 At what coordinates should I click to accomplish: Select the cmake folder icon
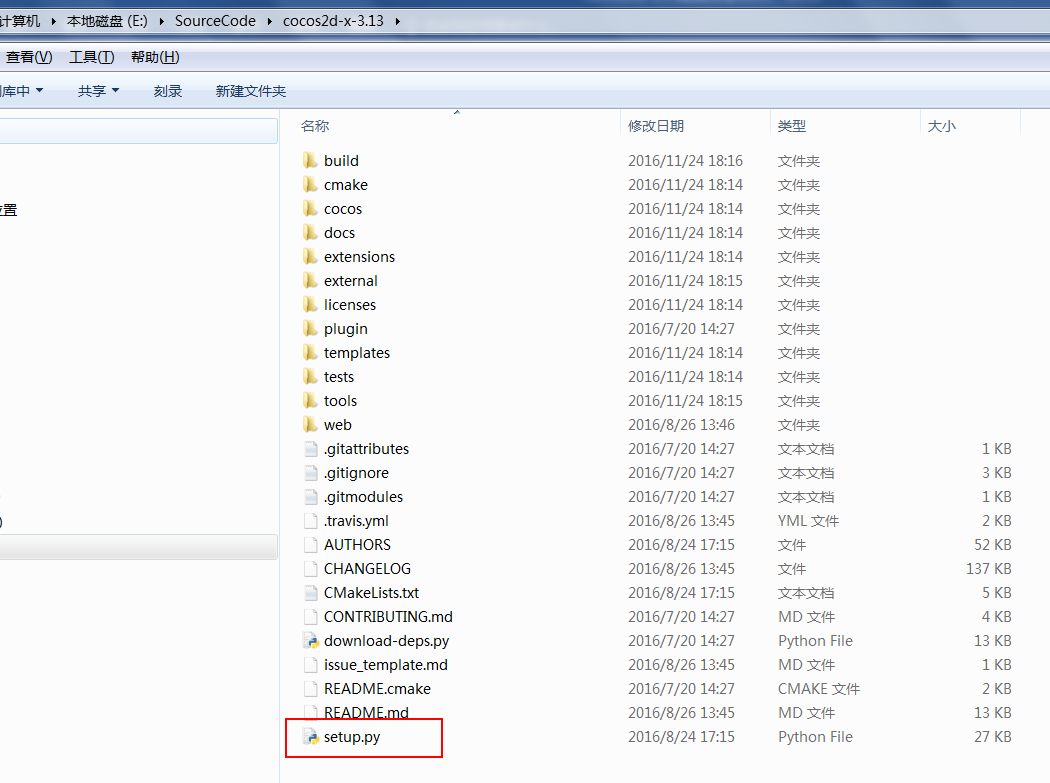(310, 185)
